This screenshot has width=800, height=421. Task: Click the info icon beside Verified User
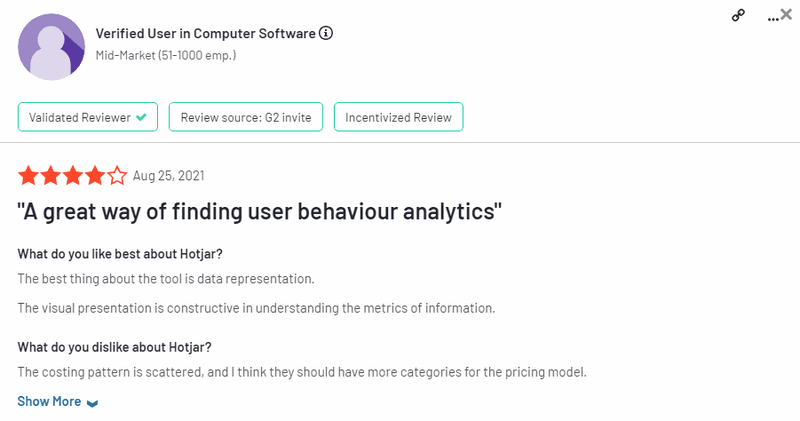click(326, 33)
